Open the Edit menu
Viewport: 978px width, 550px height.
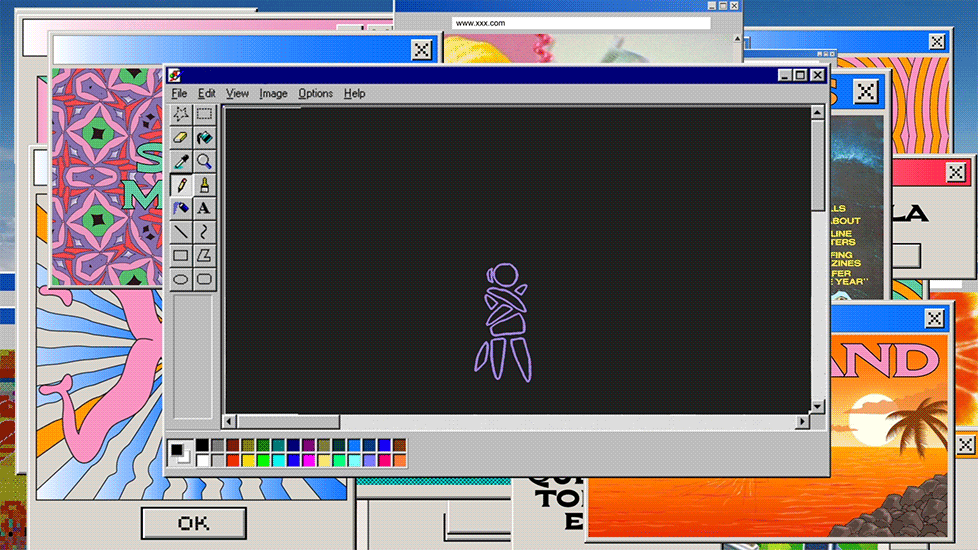click(206, 94)
